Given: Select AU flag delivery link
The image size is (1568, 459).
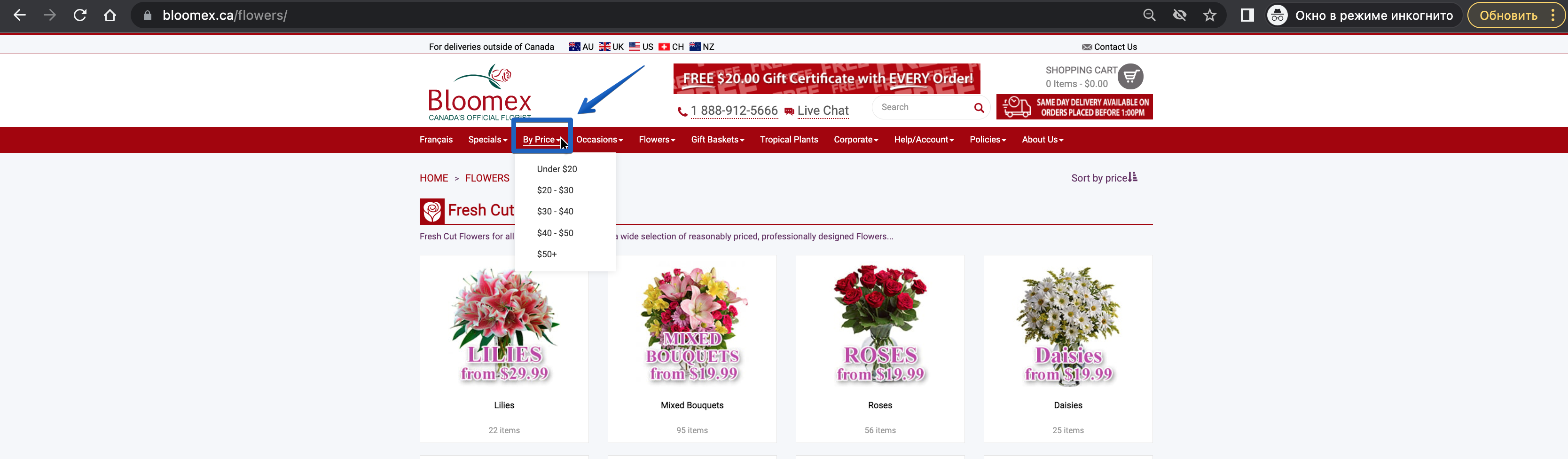Looking at the screenshot, I should coord(580,47).
